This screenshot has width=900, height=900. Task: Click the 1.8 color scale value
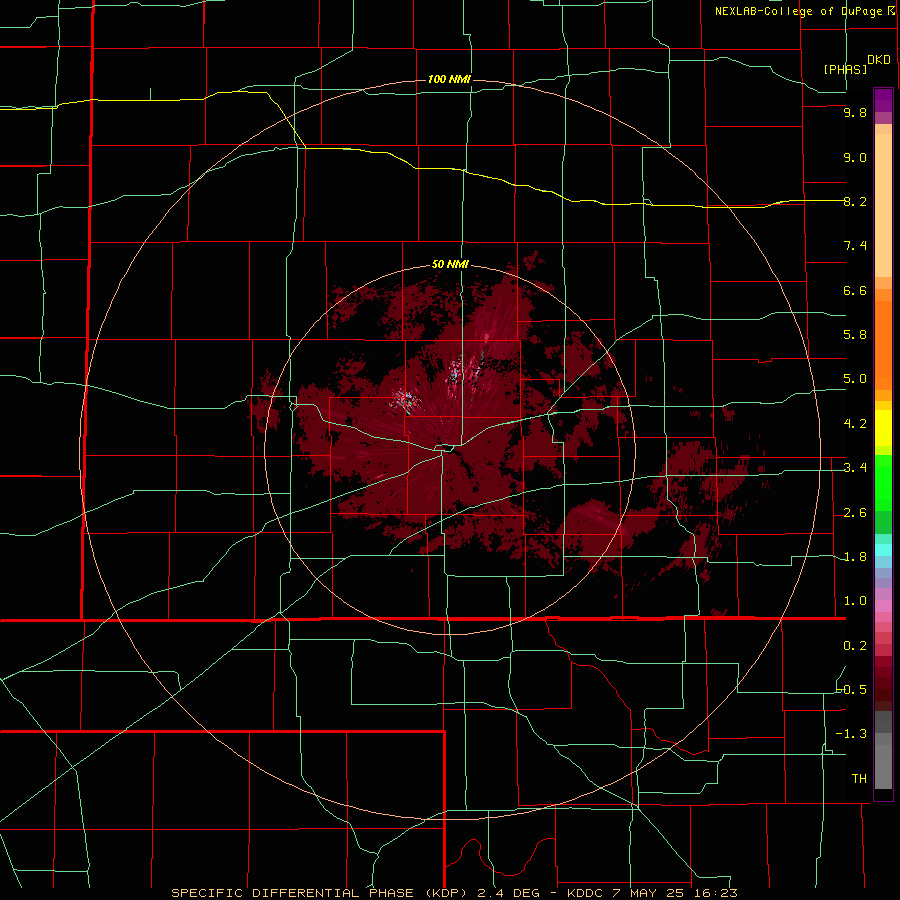tap(855, 557)
